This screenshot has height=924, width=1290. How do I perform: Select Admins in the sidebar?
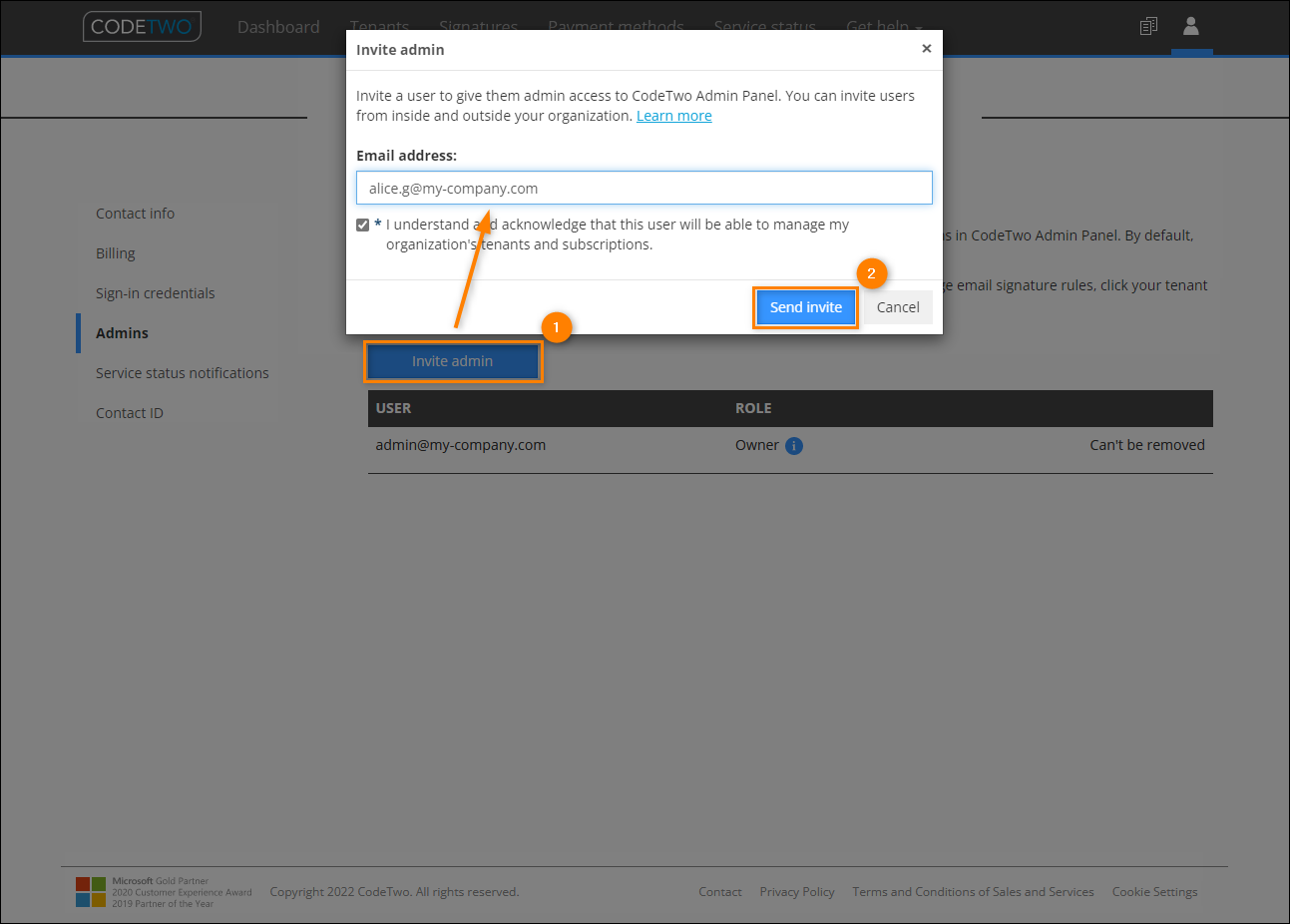tap(122, 333)
